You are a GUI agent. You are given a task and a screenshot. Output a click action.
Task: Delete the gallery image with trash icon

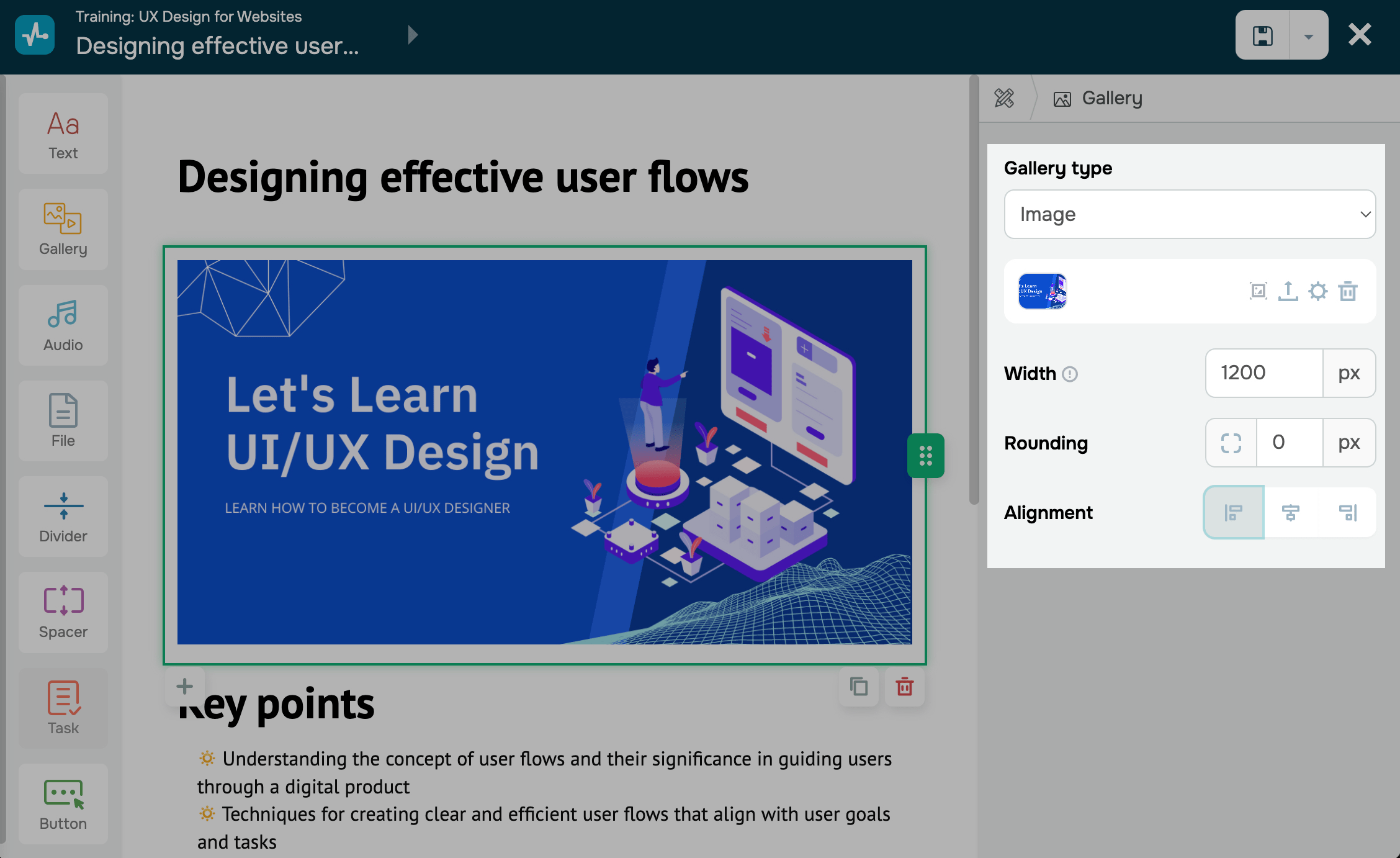click(1348, 291)
